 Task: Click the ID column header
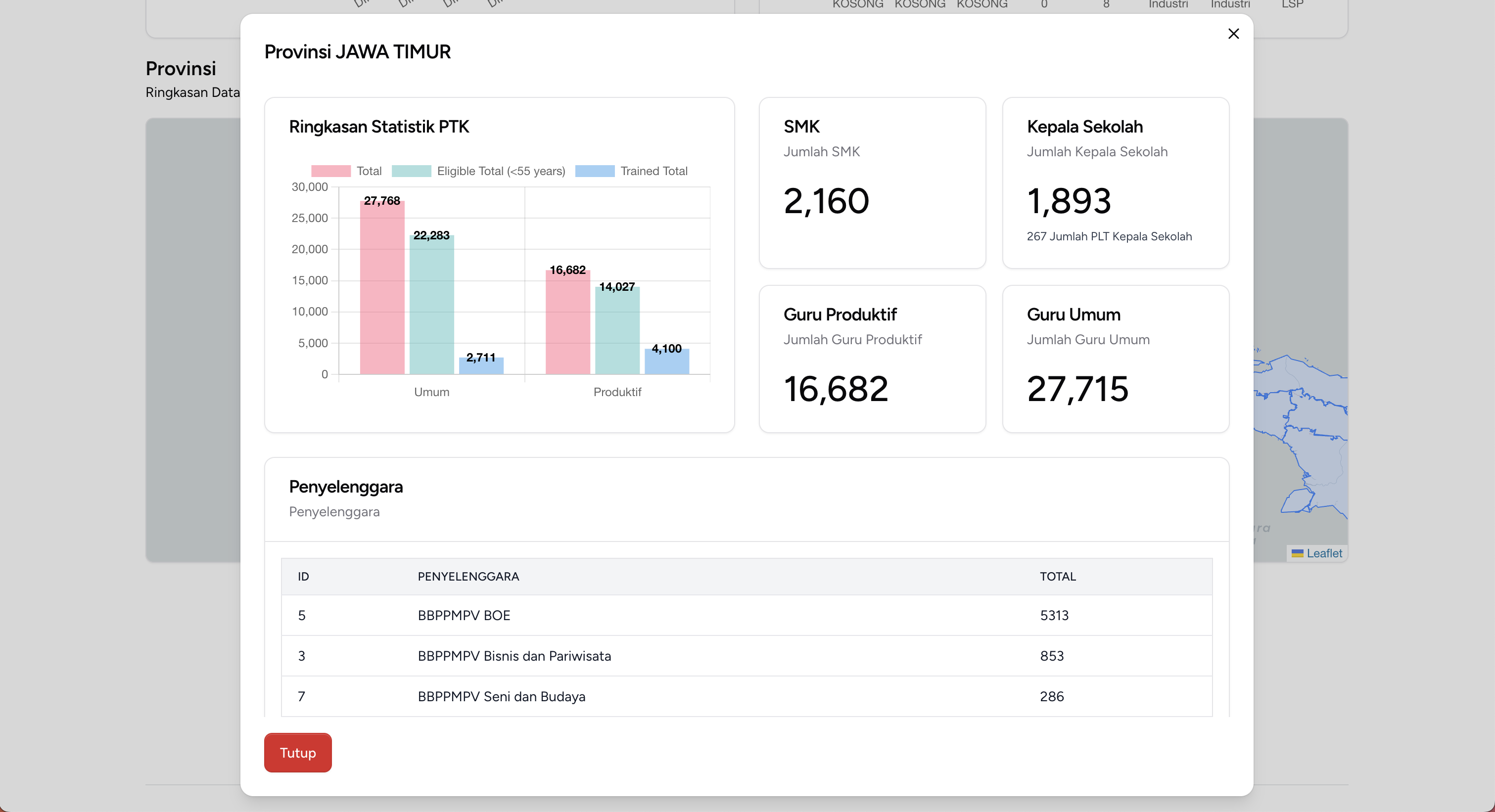303,577
